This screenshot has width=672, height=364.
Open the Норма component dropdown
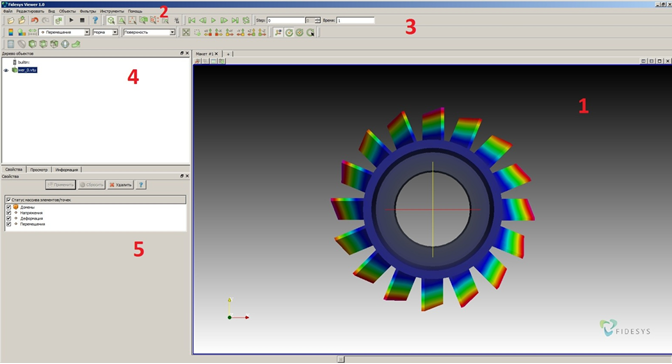pyautogui.click(x=105, y=32)
